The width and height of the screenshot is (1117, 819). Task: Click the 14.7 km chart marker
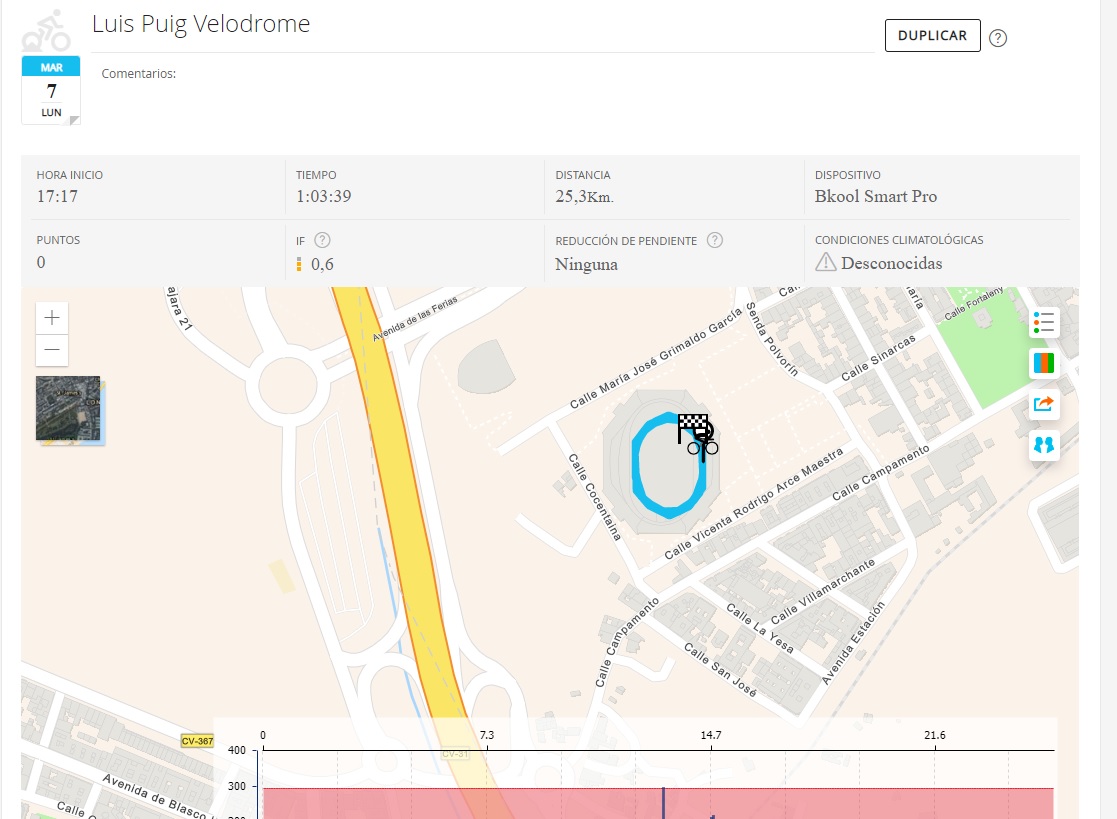710,735
